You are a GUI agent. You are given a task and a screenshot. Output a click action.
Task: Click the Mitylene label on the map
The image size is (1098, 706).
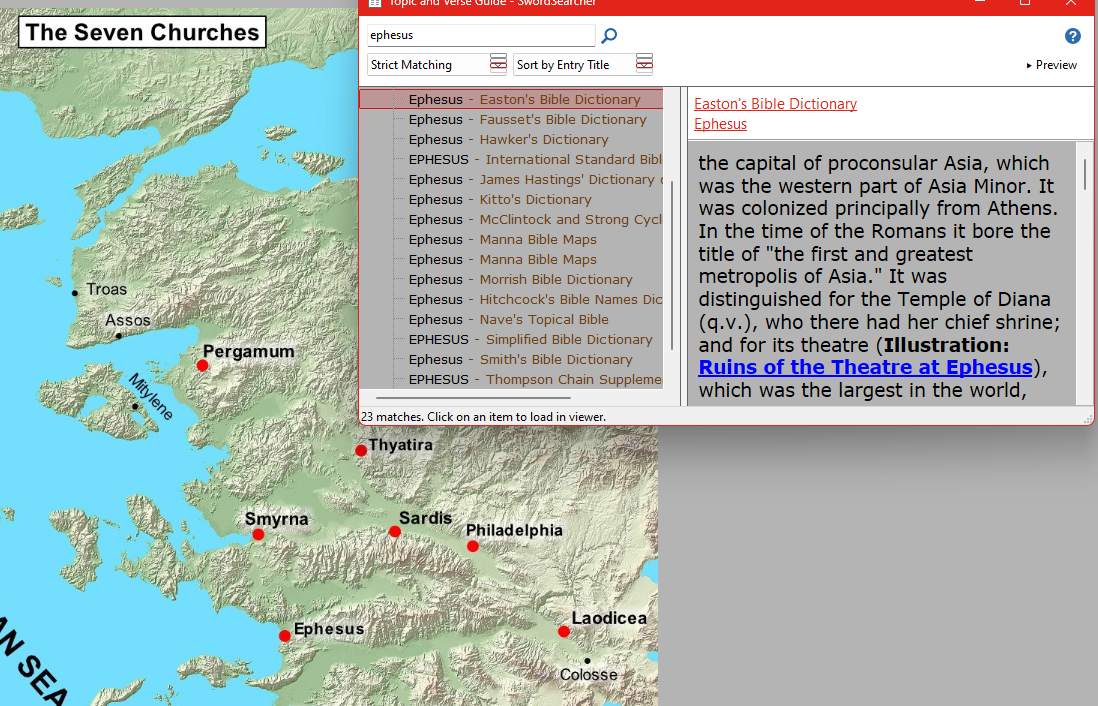[150, 396]
